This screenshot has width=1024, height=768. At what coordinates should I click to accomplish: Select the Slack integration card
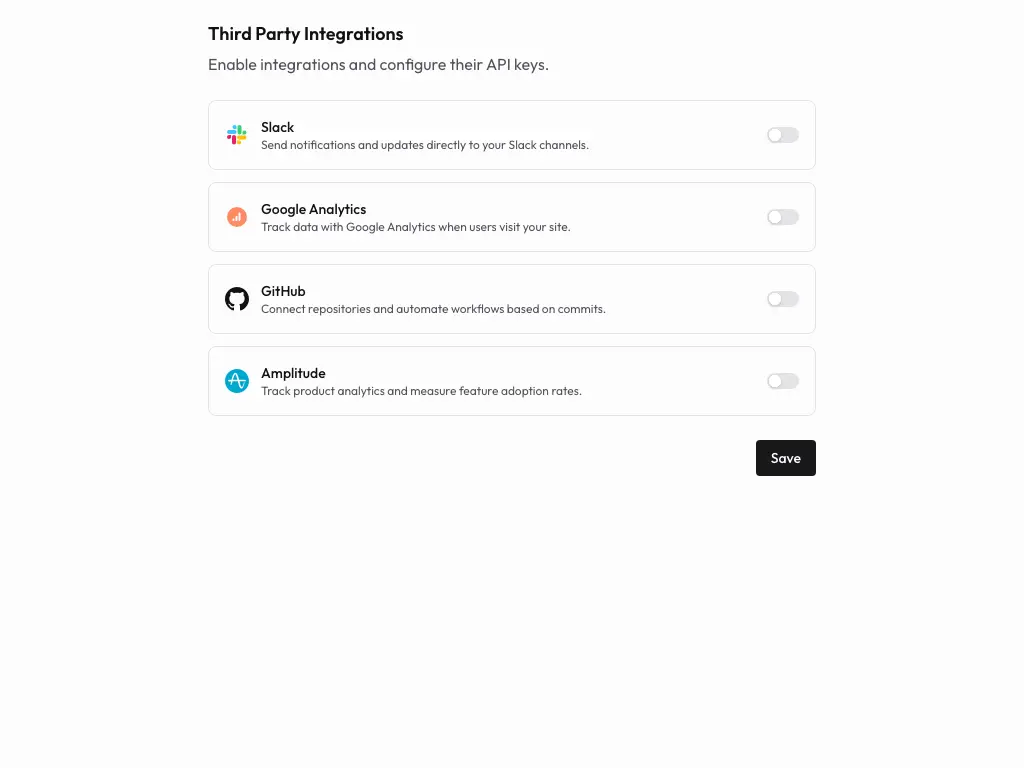point(511,134)
